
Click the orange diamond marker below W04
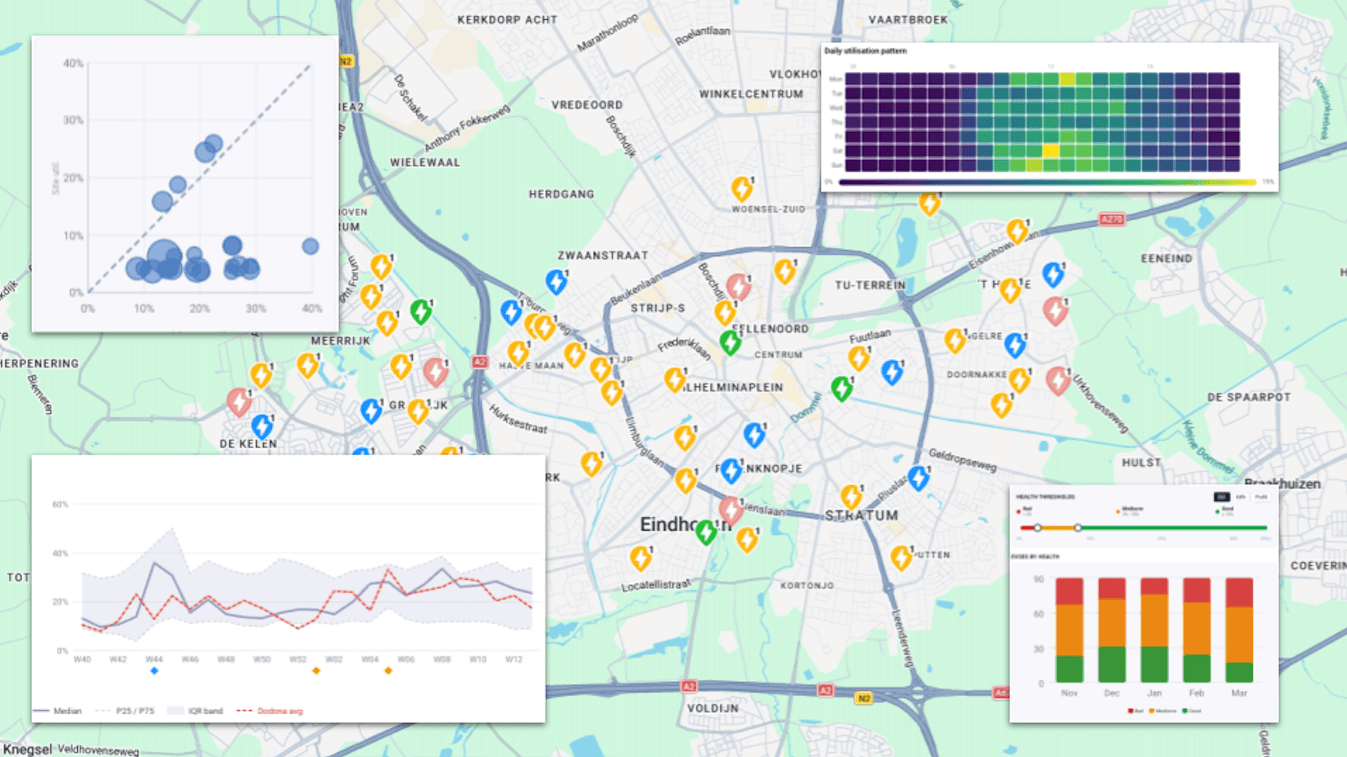pos(388,670)
